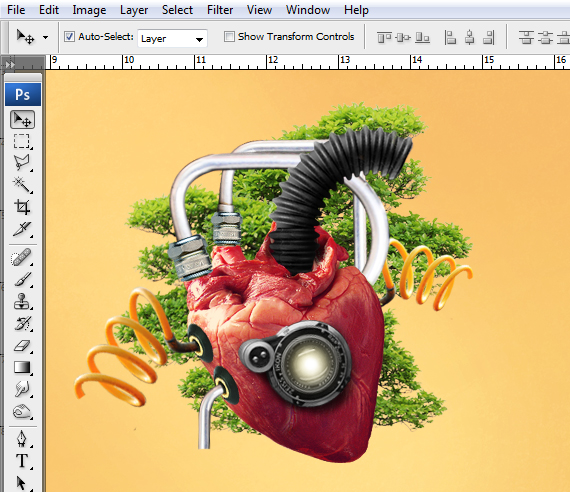Select the Healing Brush tool
Image resolution: width=570 pixels, height=492 pixels.
[22, 257]
